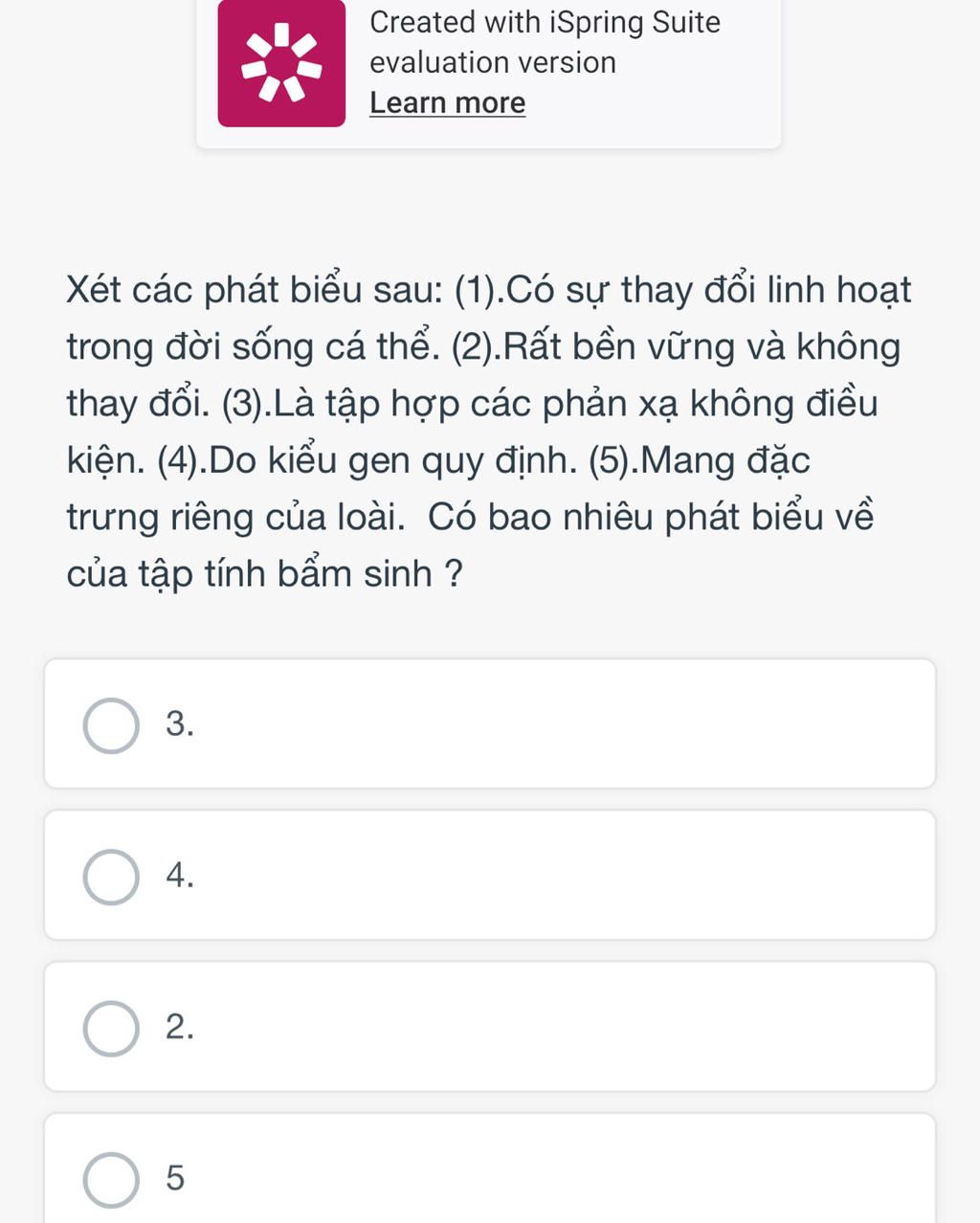Click the answer option card labeled 5
Image resolution: width=980 pixels, height=1223 pixels.
(490, 1168)
